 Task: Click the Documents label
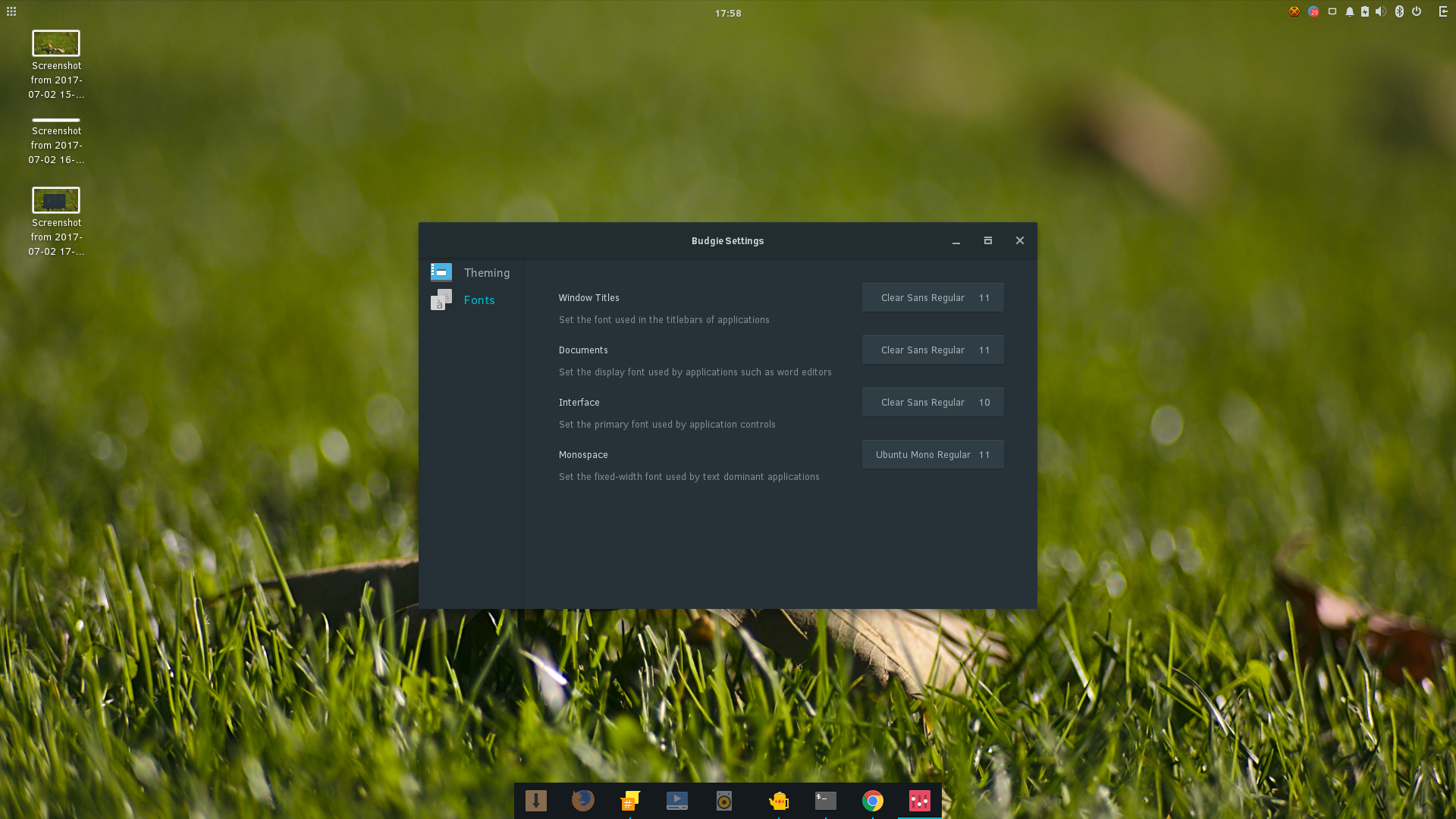(583, 350)
